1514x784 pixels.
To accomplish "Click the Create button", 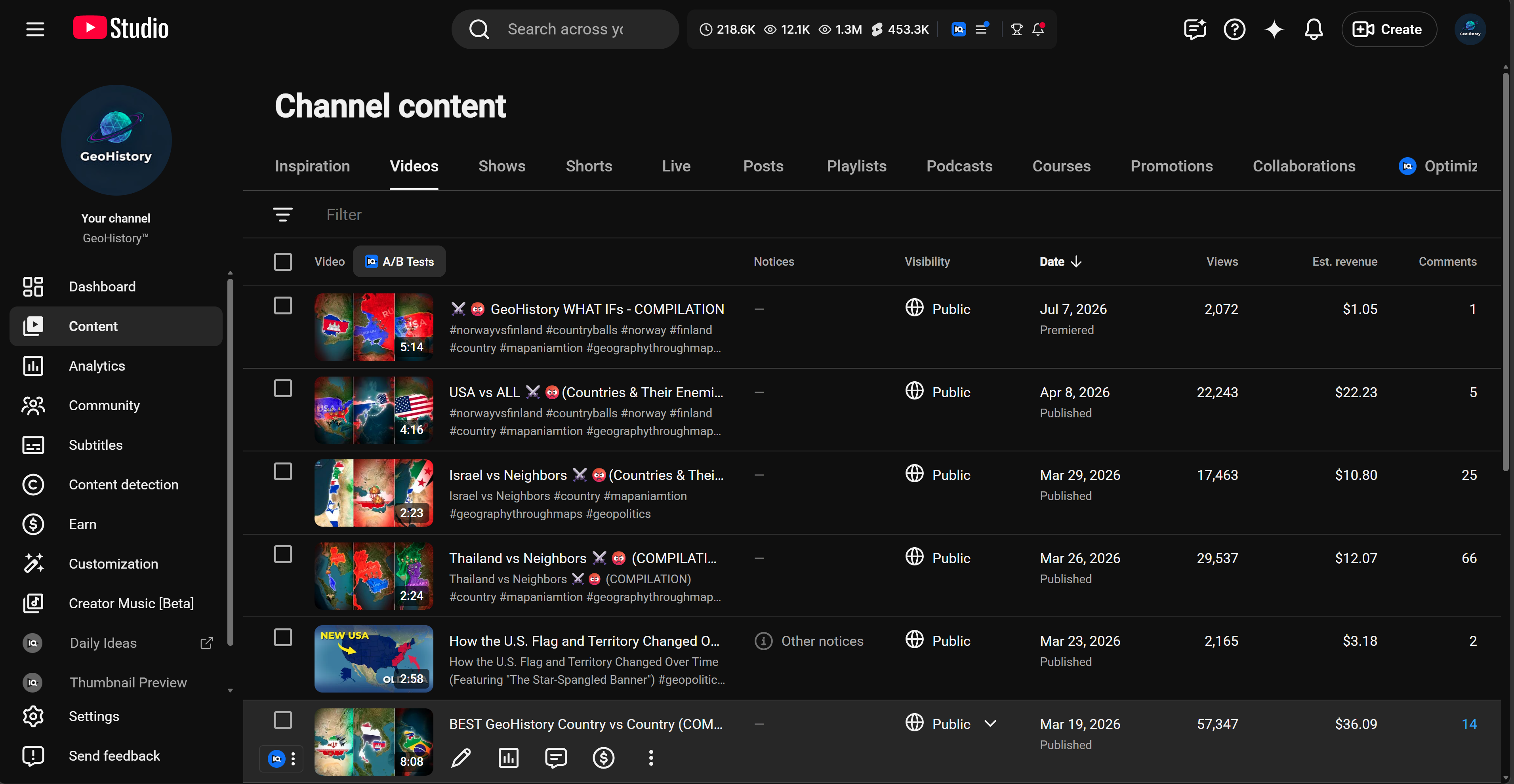I will 1389,29.
